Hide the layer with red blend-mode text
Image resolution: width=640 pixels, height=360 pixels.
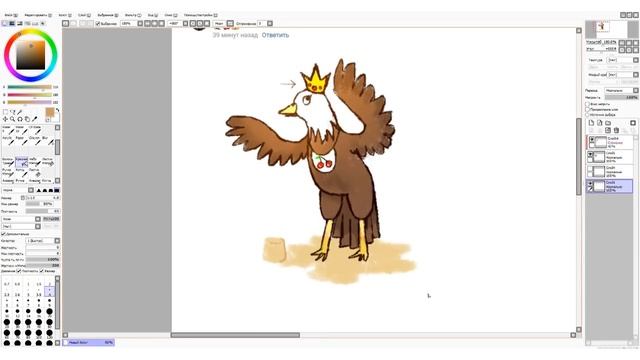[x=591, y=140]
